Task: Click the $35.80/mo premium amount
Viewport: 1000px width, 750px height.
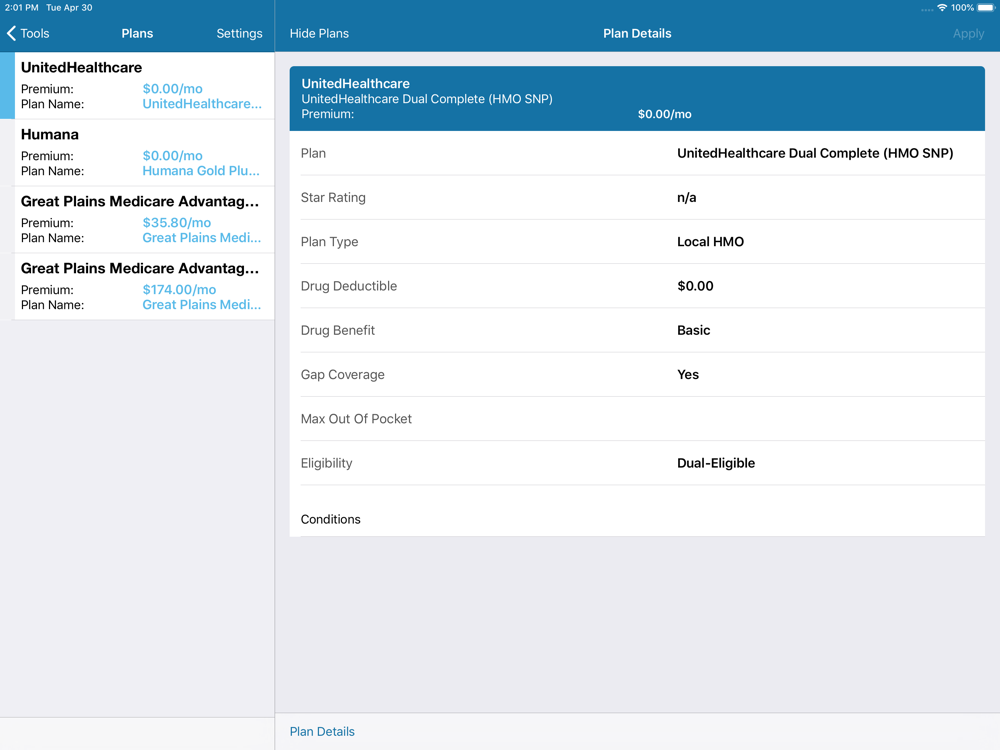Action: 177,223
